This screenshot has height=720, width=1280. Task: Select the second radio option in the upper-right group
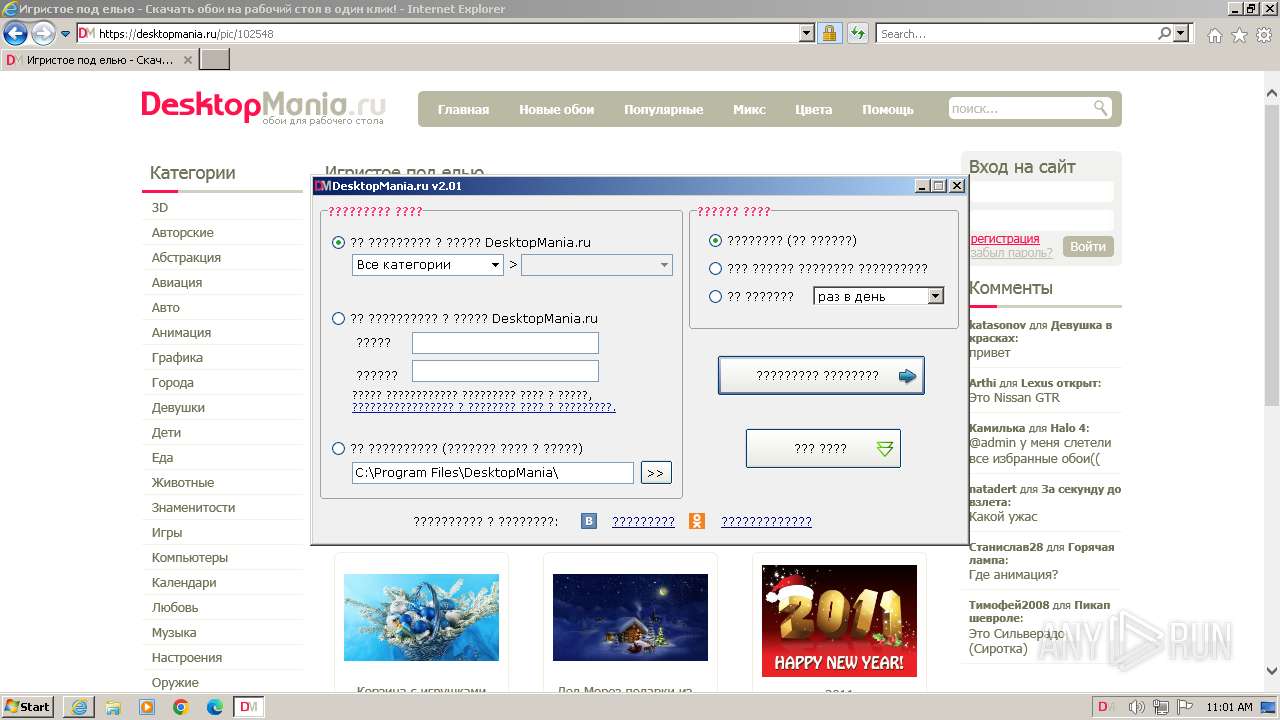point(715,268)
